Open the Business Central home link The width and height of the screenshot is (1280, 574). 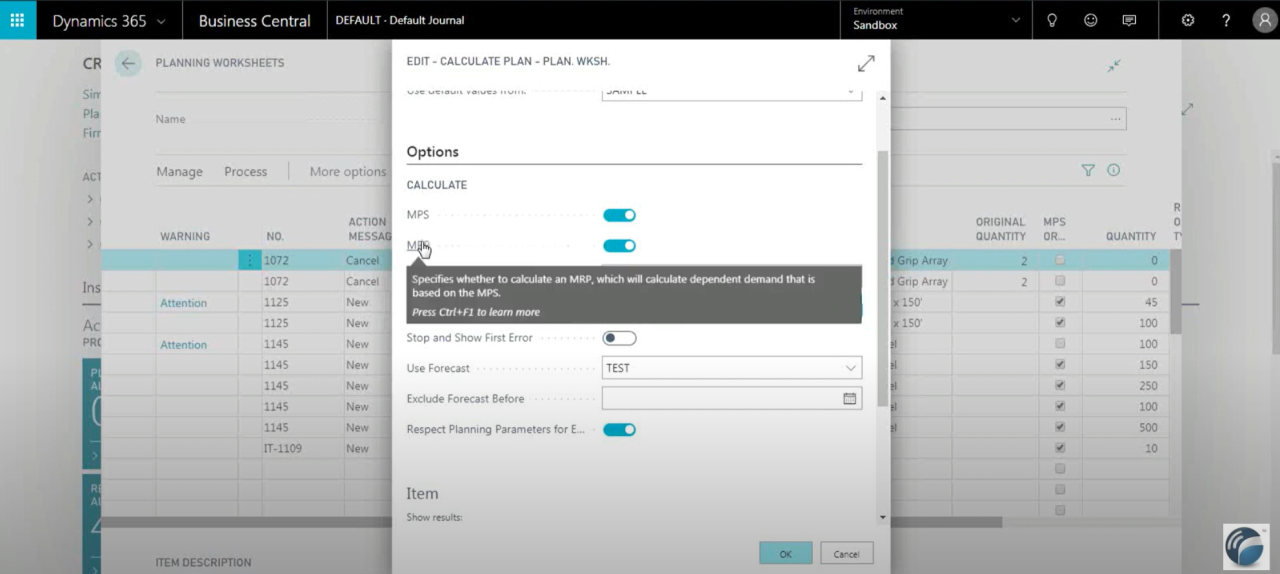pyautogui.click(x=254, y=20)
